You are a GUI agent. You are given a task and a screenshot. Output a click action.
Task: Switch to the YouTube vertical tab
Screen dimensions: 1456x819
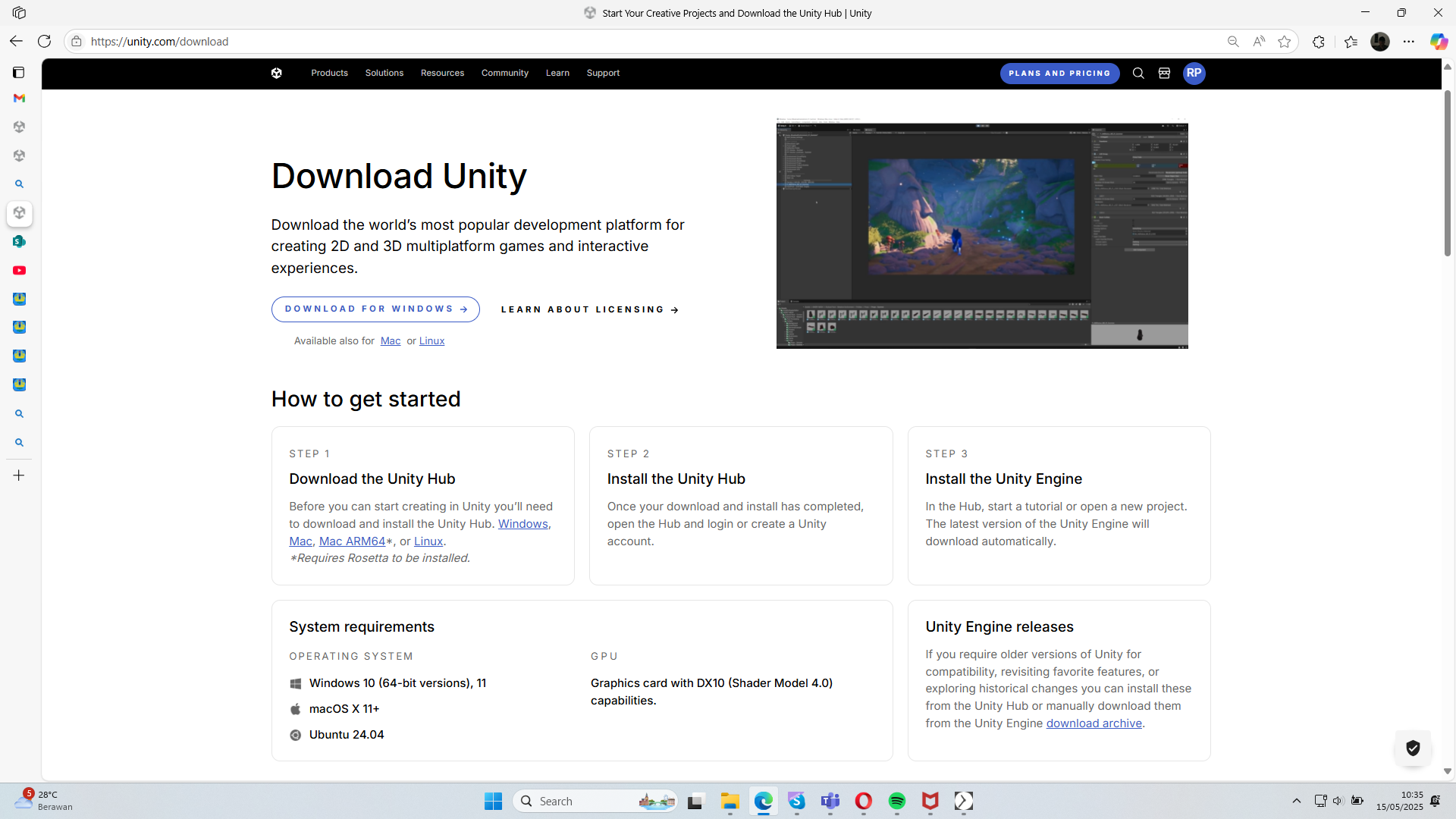(x=19, y=270)
